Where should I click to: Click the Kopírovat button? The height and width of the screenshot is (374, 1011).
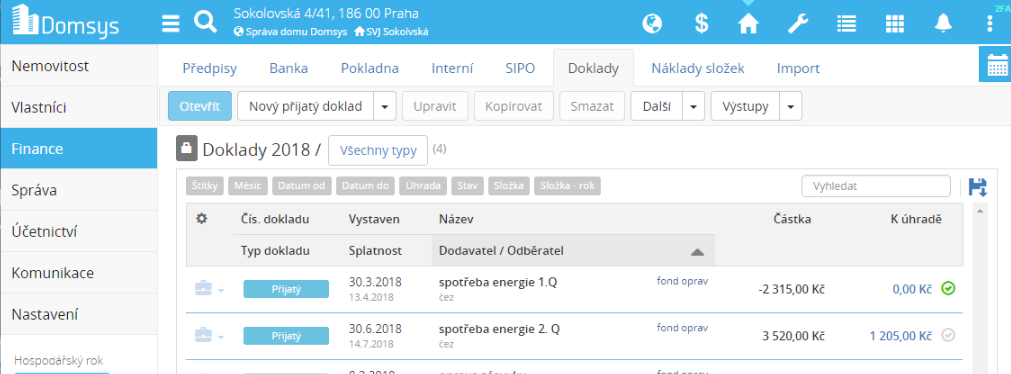514,106
